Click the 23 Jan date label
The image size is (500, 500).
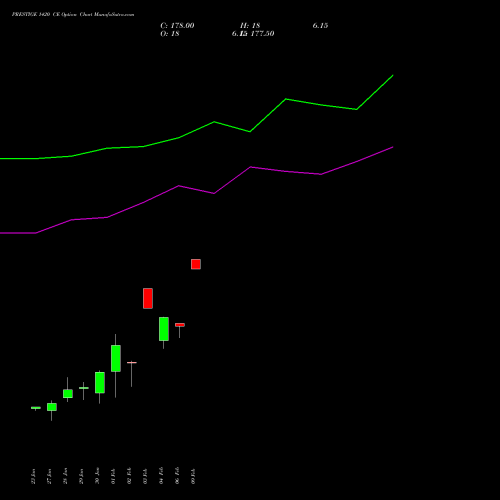tap(33, 477)
